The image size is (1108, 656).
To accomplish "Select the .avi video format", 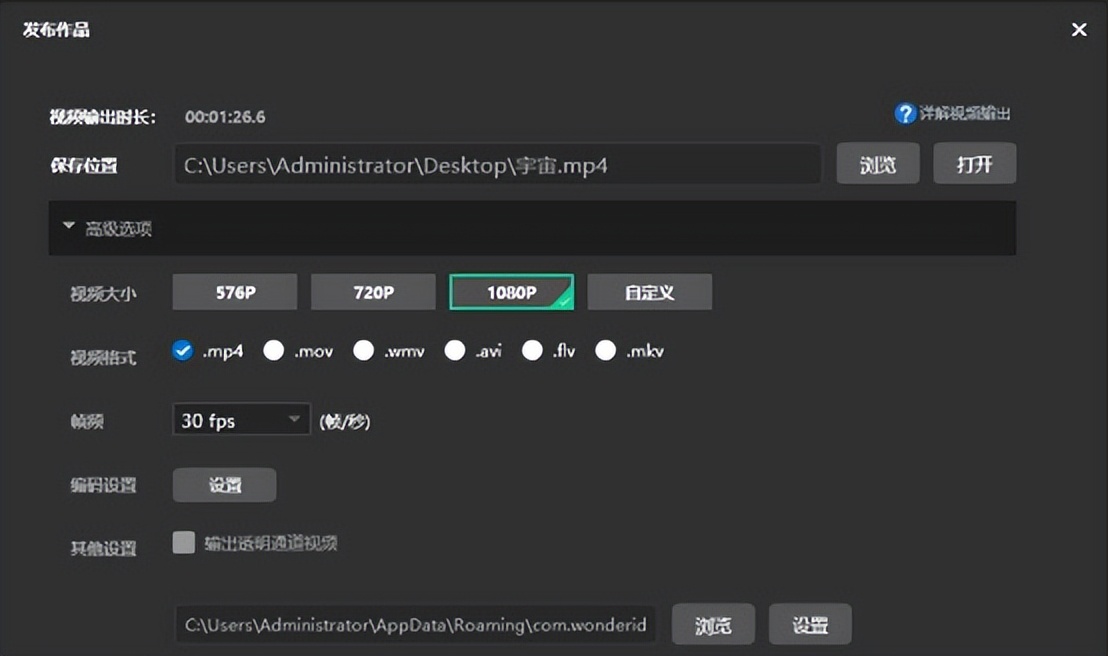I will (x=455, y=350).
